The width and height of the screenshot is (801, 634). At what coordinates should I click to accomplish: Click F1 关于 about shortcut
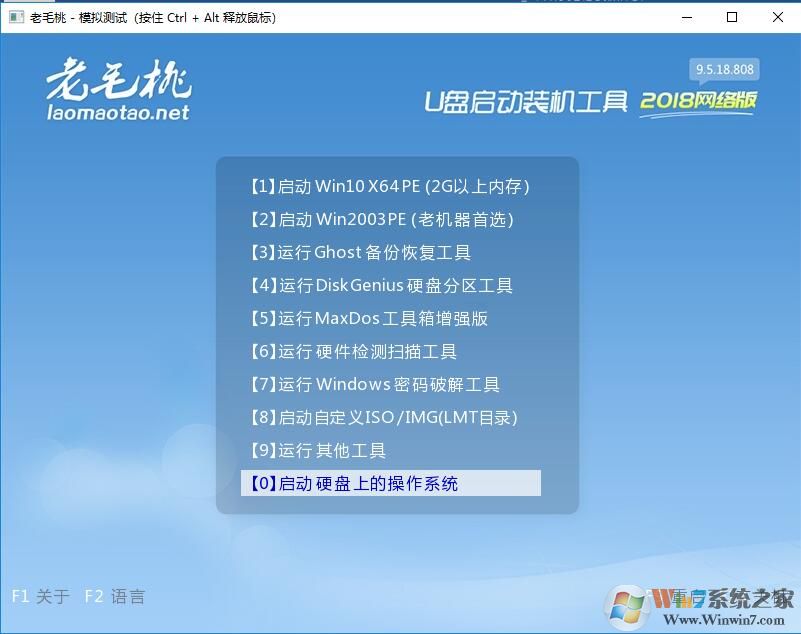click(40, 596)
